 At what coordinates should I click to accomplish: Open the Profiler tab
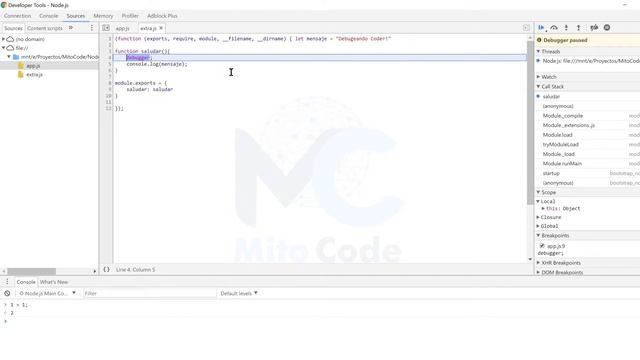(130, 16)
